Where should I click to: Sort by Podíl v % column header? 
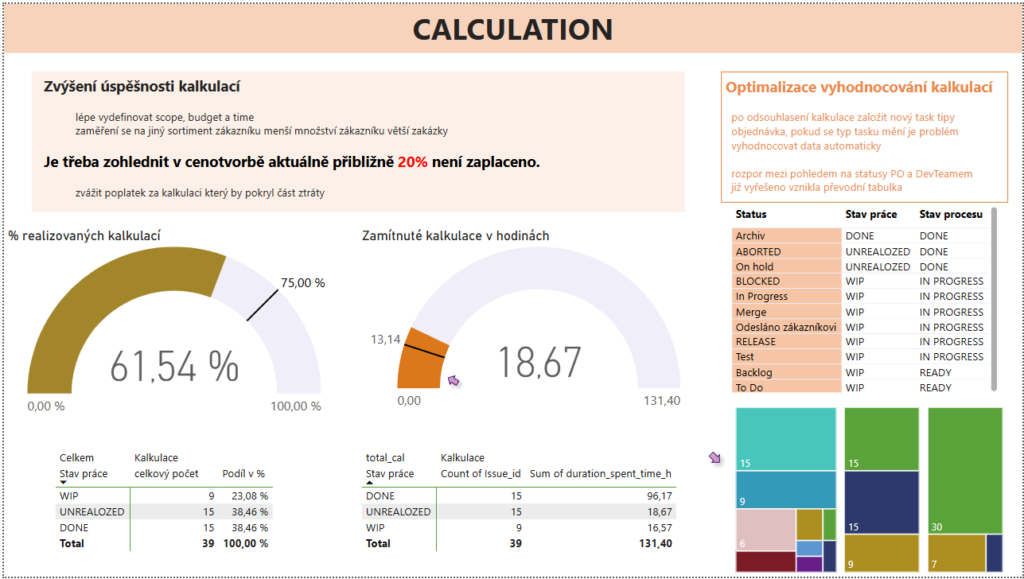coord(243,473)
